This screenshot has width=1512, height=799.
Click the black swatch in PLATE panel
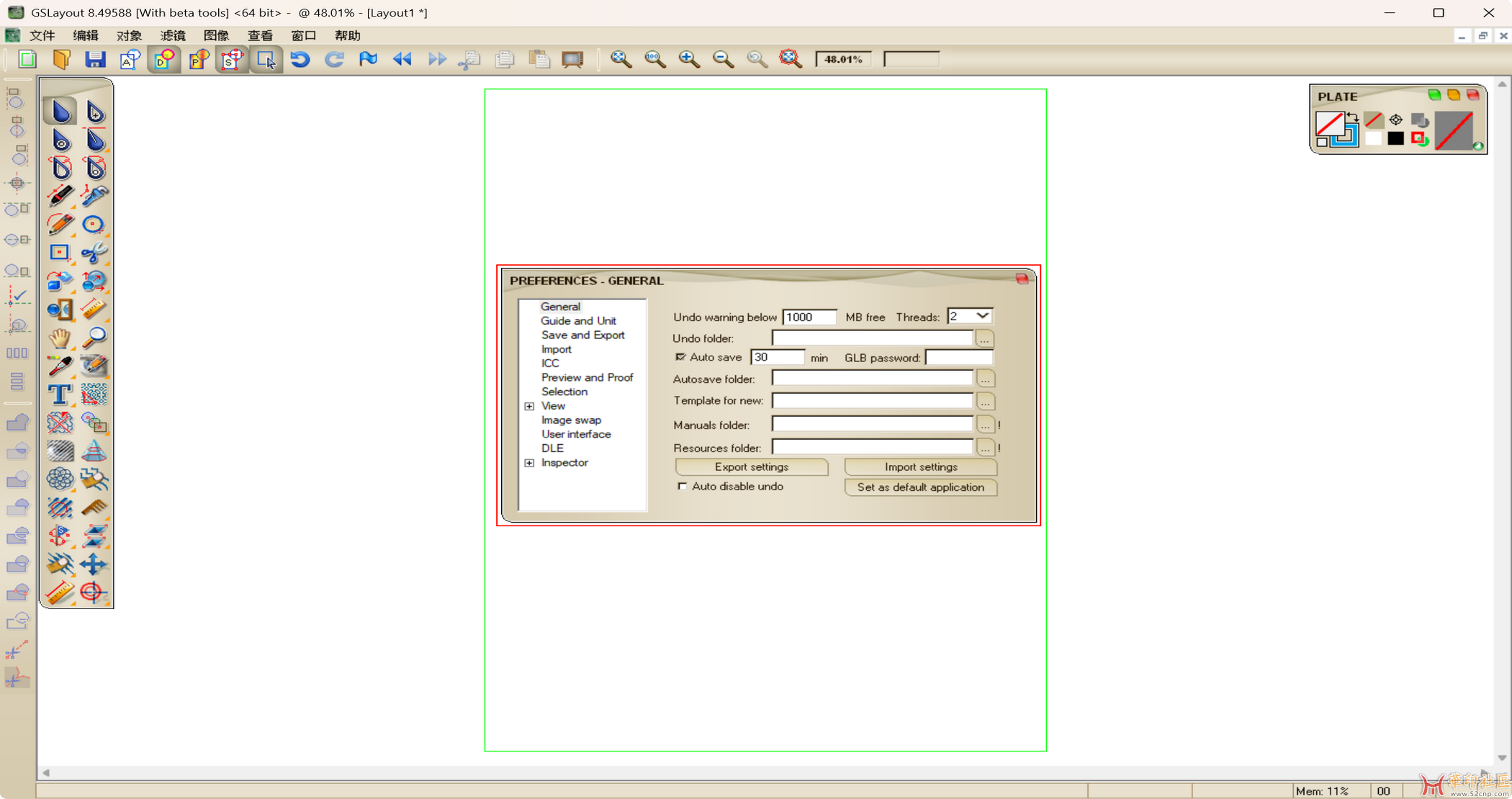tap(1395, 139)
